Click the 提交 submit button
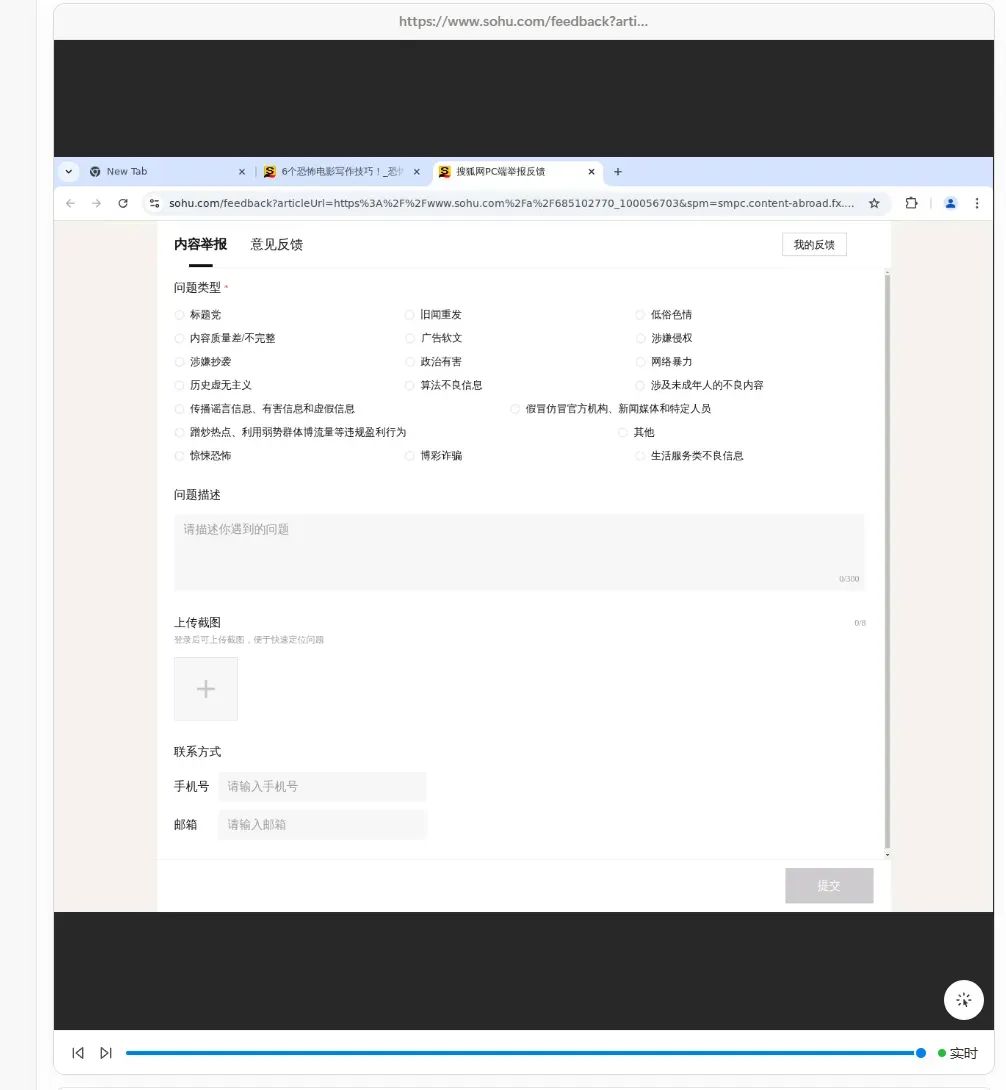The width and height of the screenshot is (1006, 1090). (829, 885)
